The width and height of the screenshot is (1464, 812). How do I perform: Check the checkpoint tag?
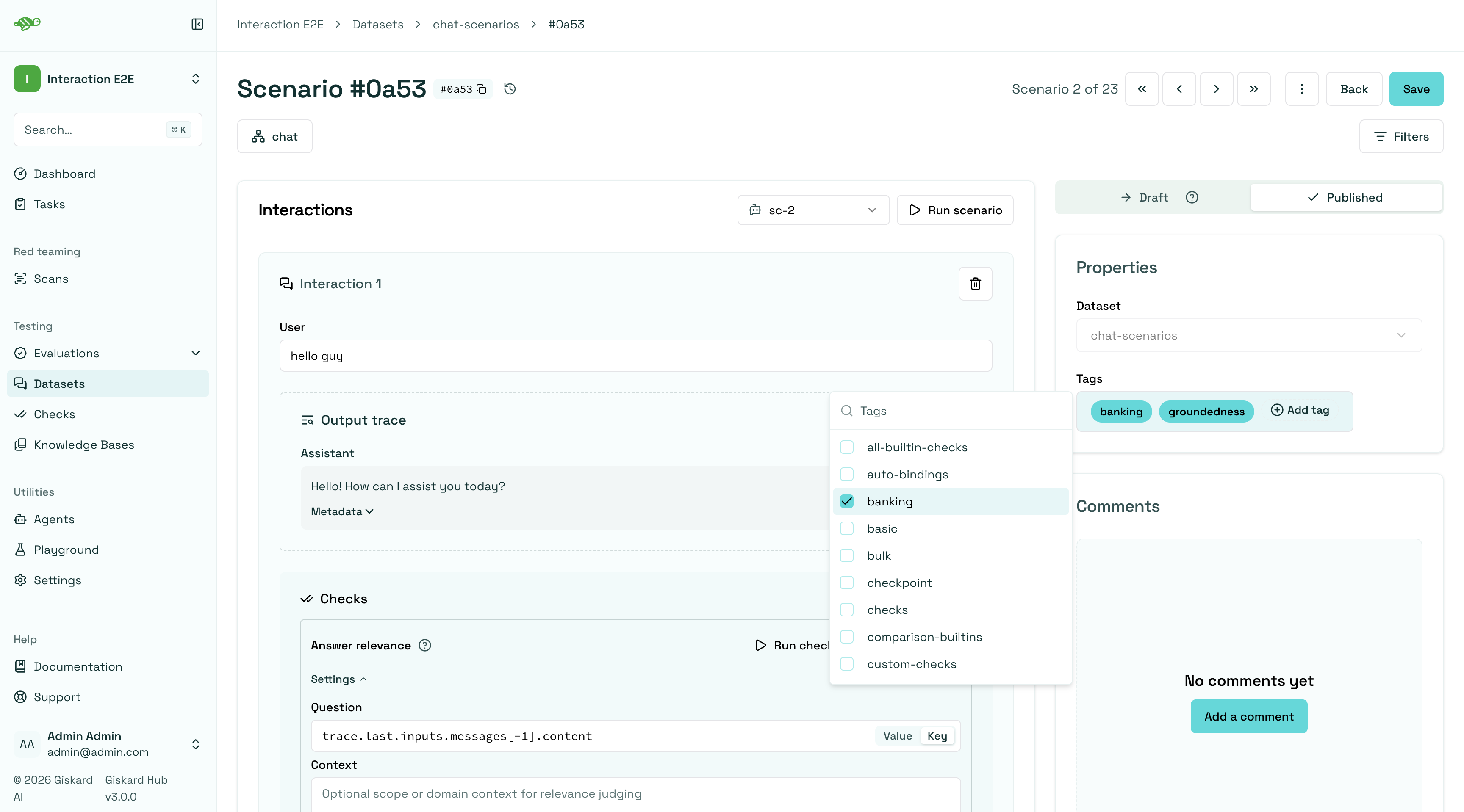847,583
